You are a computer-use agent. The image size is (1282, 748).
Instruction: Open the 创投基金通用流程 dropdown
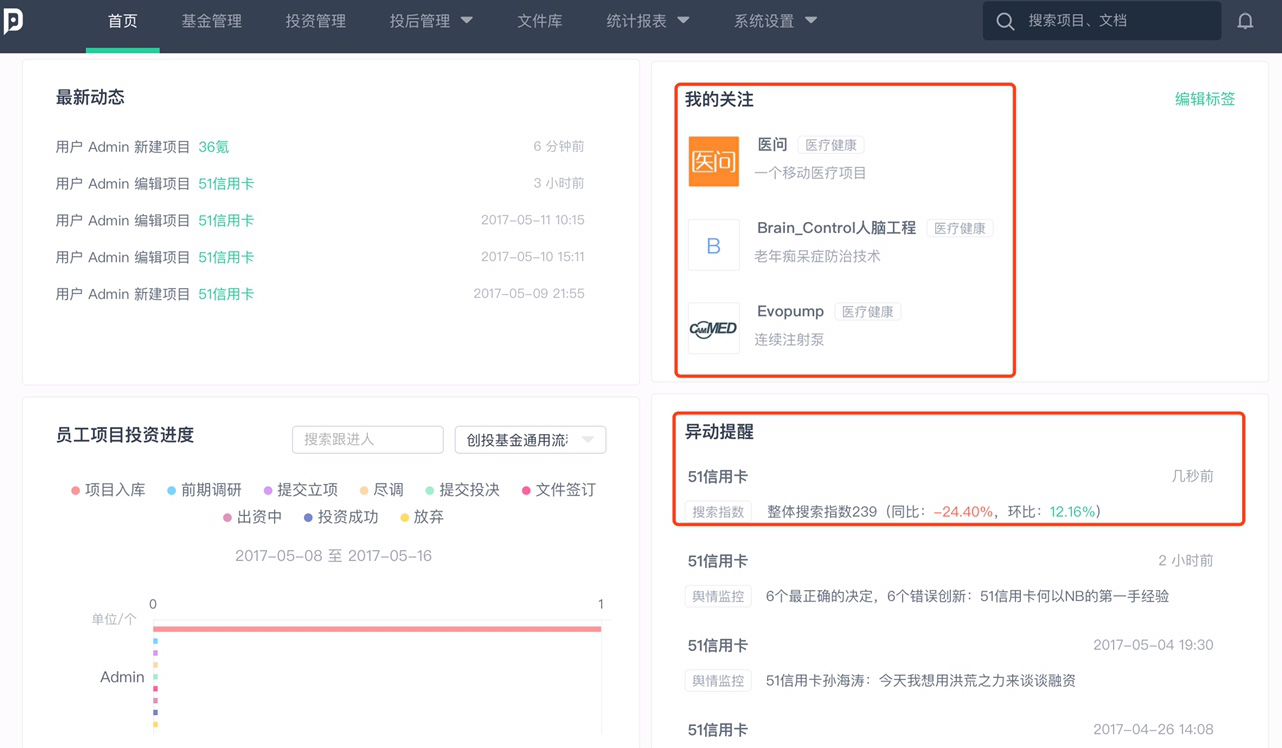point(530,440)
